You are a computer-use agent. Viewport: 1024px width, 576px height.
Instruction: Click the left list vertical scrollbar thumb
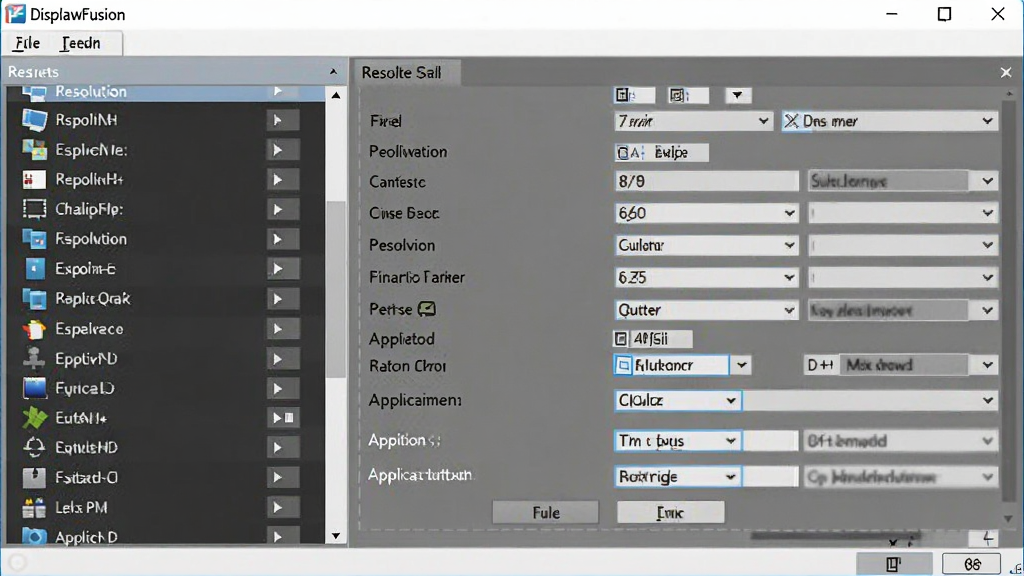pos(336,289)
